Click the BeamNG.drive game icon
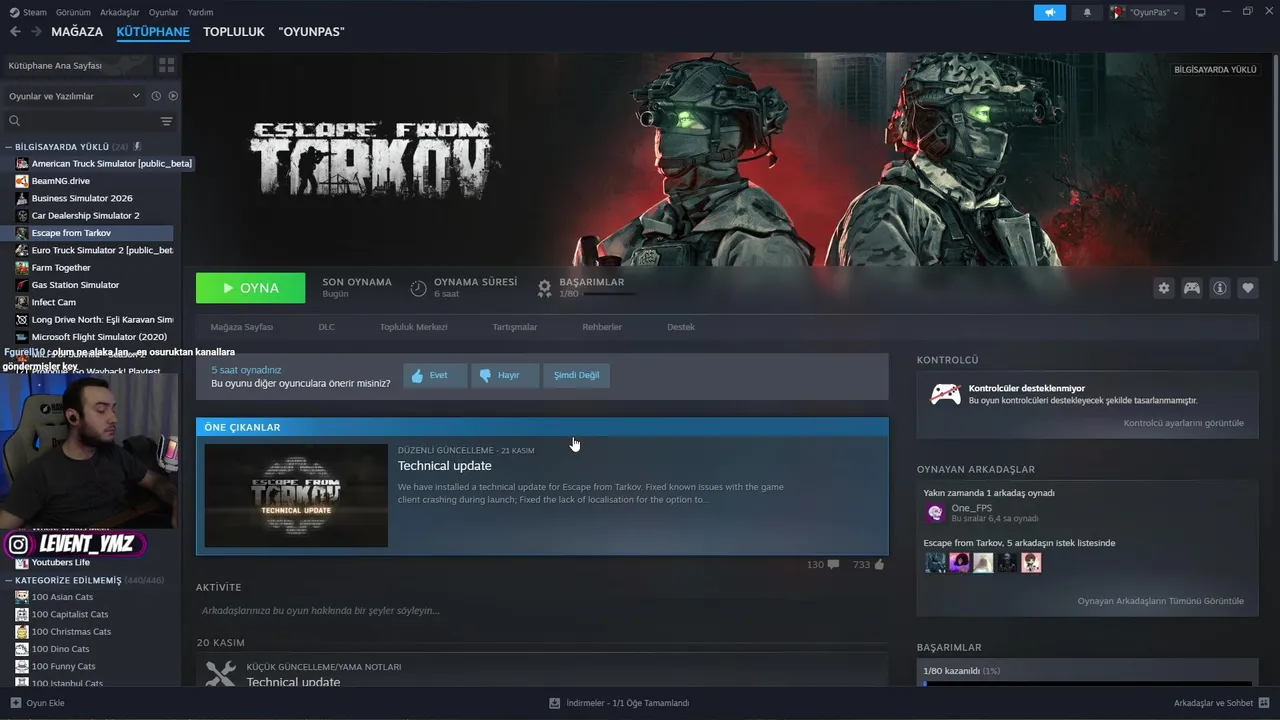The image size is (1280, 720). click(x=22, y=181)
